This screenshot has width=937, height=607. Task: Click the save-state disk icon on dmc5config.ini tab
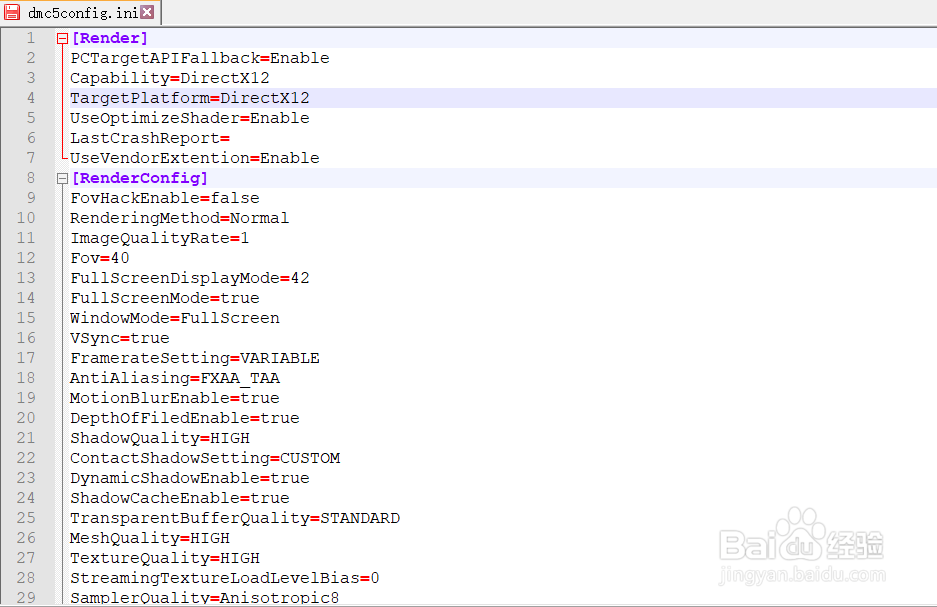(x=12, y=12)
